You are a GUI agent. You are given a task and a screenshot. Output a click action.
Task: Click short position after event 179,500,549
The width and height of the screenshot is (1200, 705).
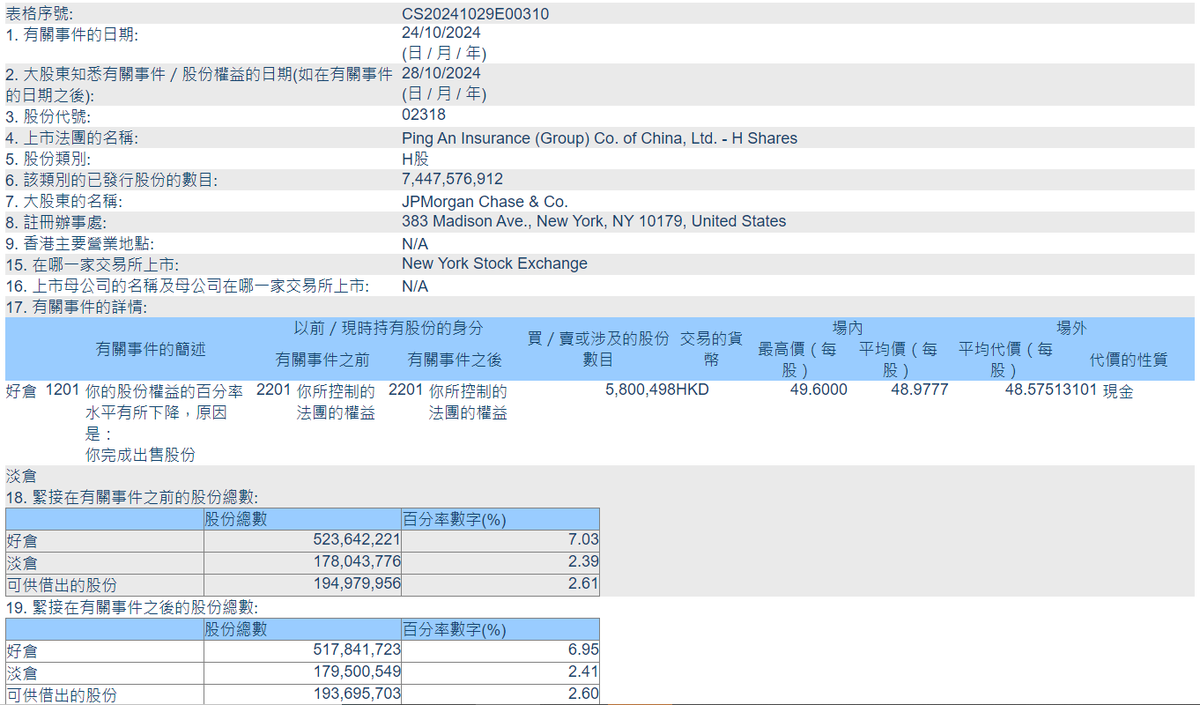(x=357, y=672)
